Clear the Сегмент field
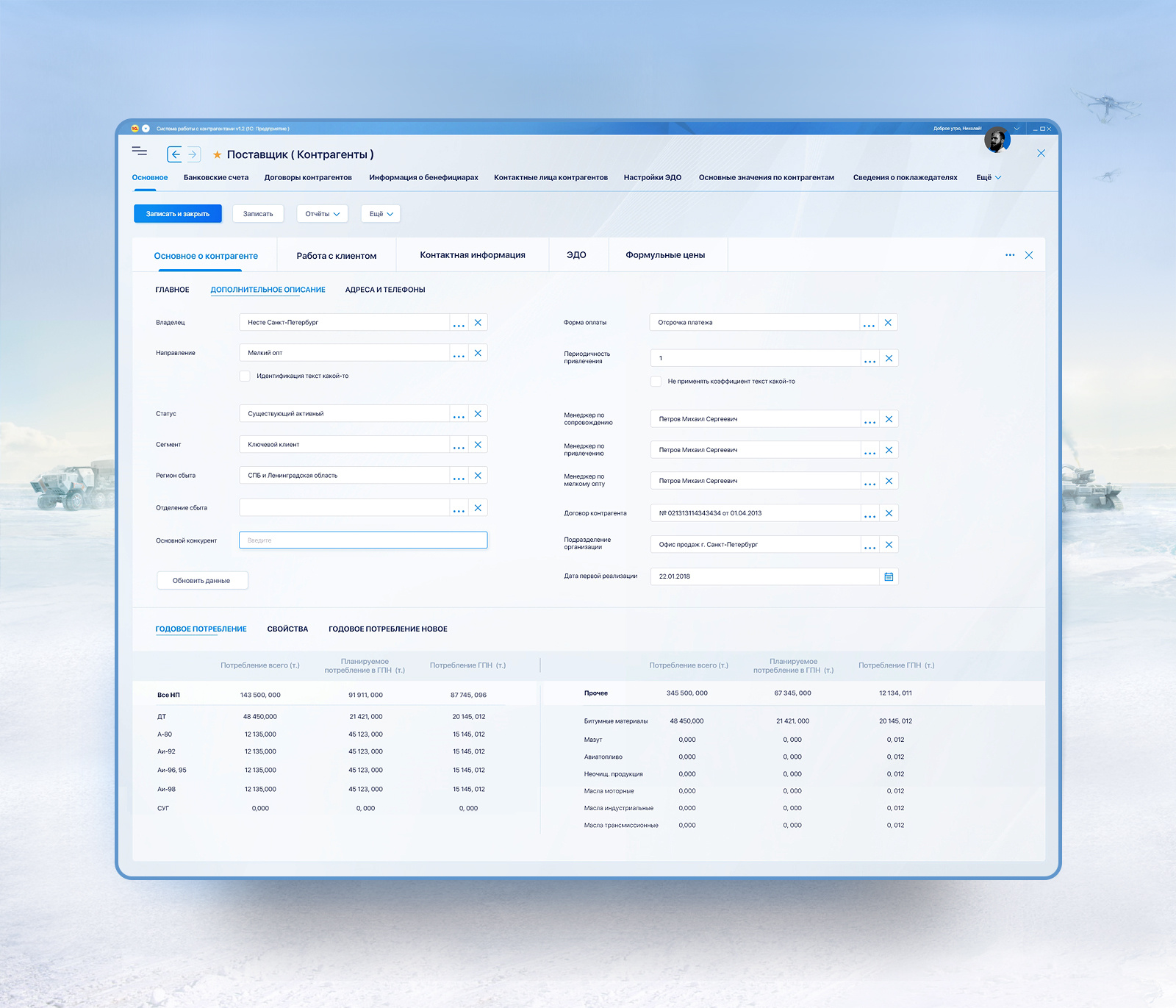1176x1008 pixels. tap(478, 445)
